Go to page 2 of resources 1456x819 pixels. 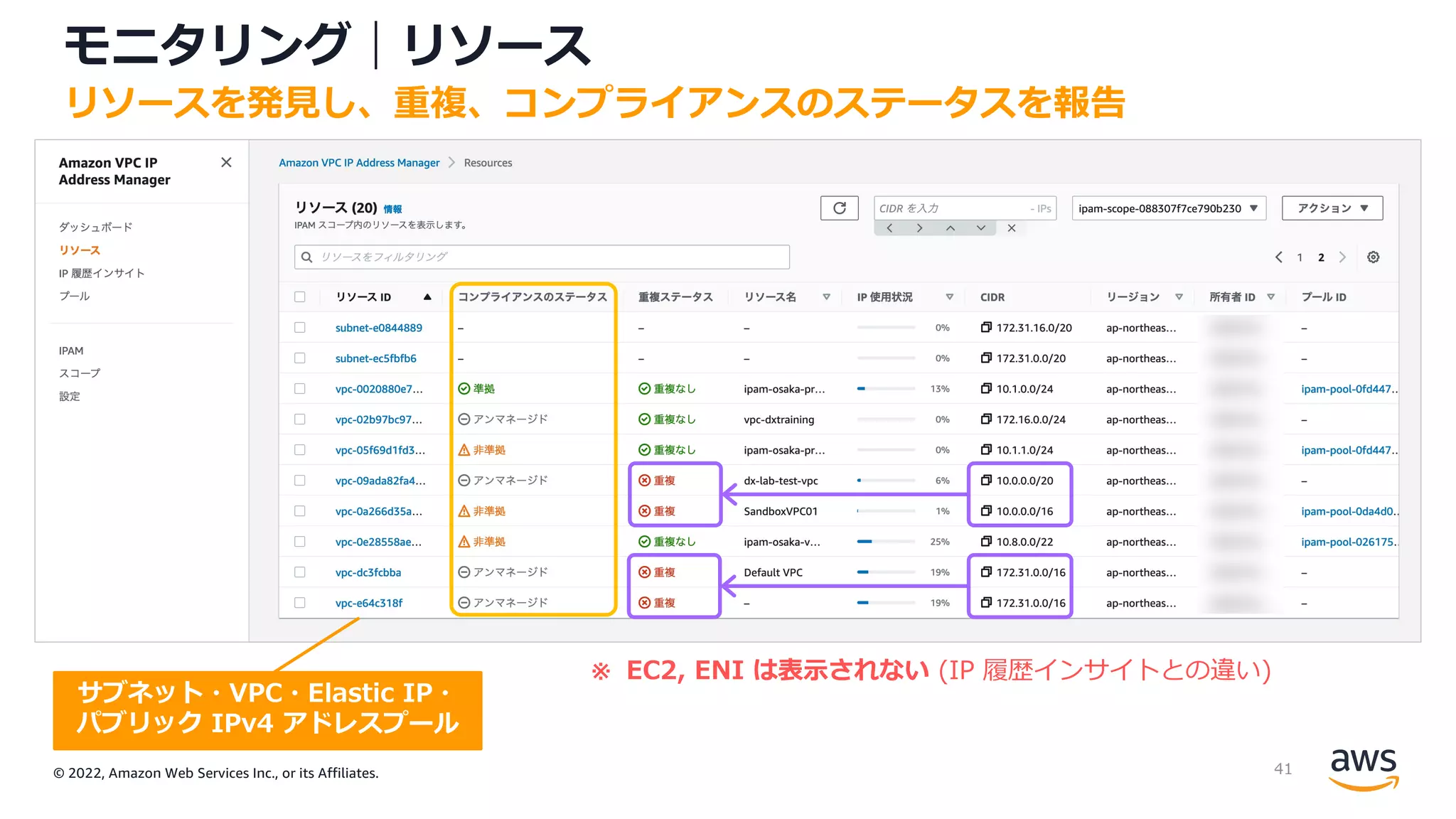1321,257
